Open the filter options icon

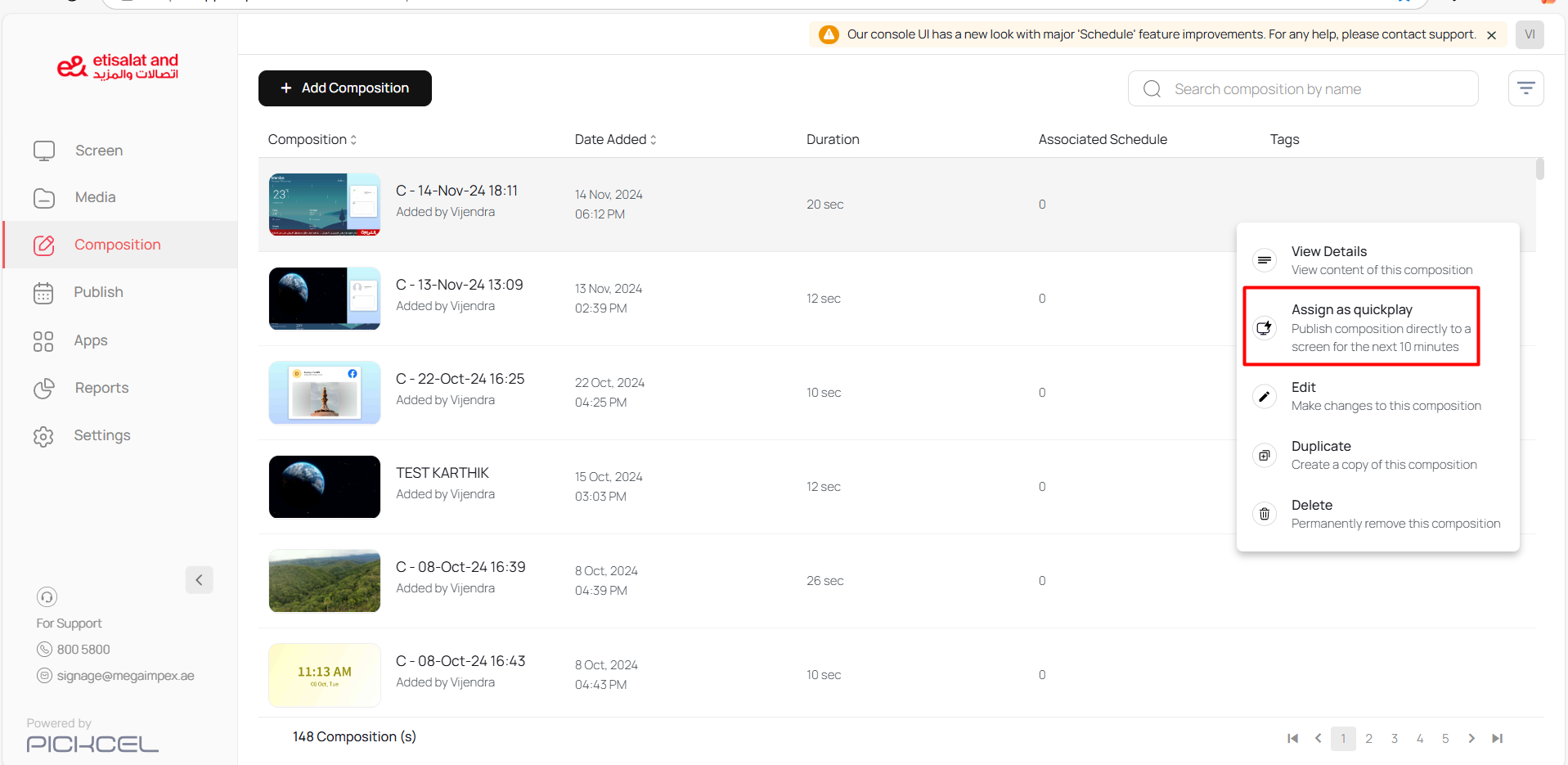[x=1525, y=88]
